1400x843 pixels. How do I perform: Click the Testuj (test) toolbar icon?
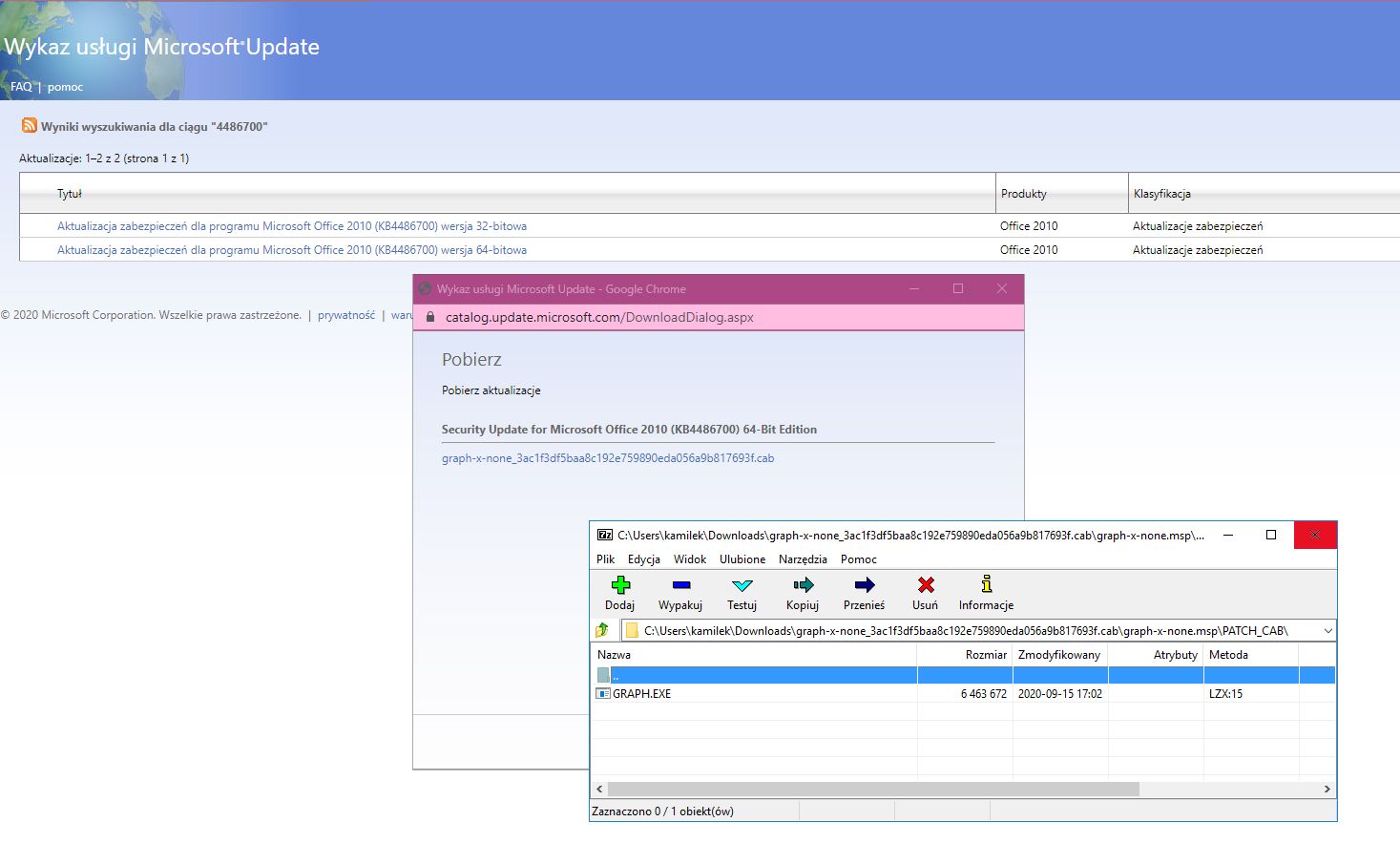(742, 585)
